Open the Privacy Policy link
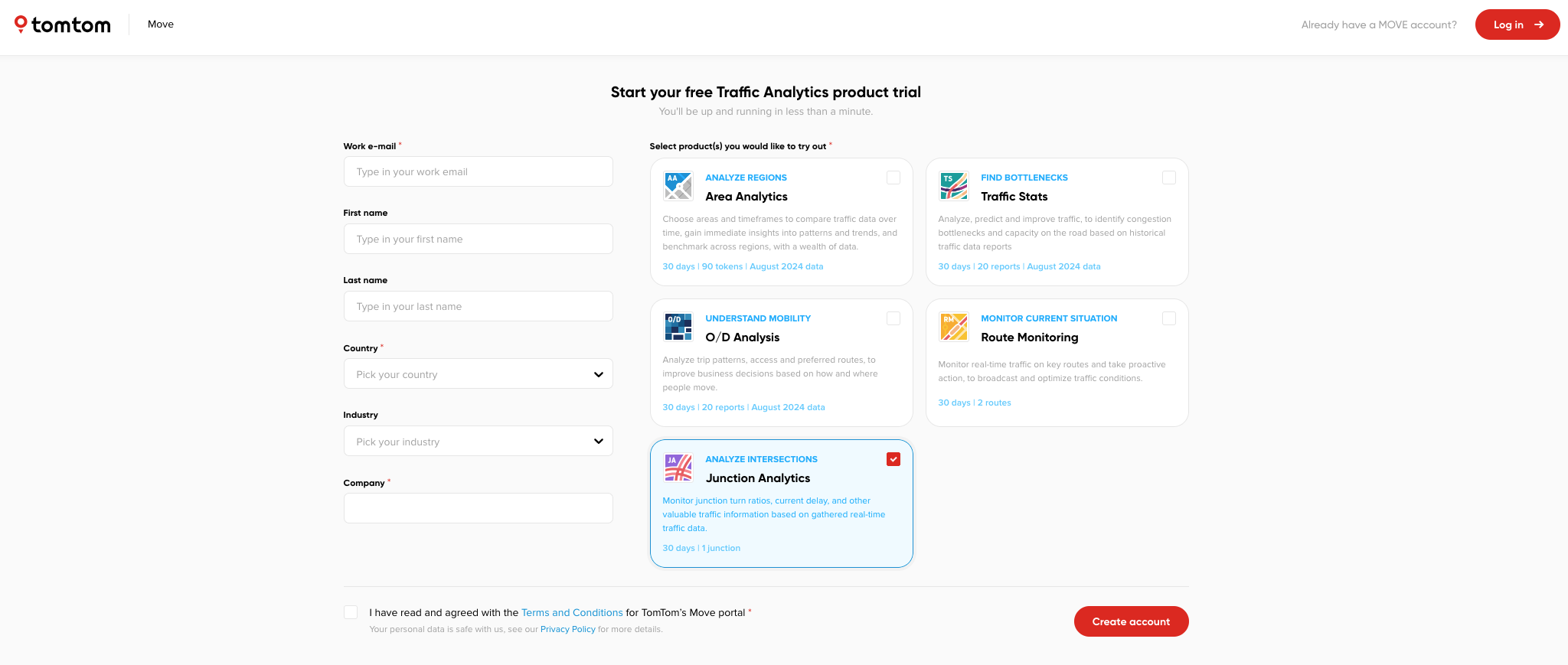The image size is (1568, 665). [567, 630]
